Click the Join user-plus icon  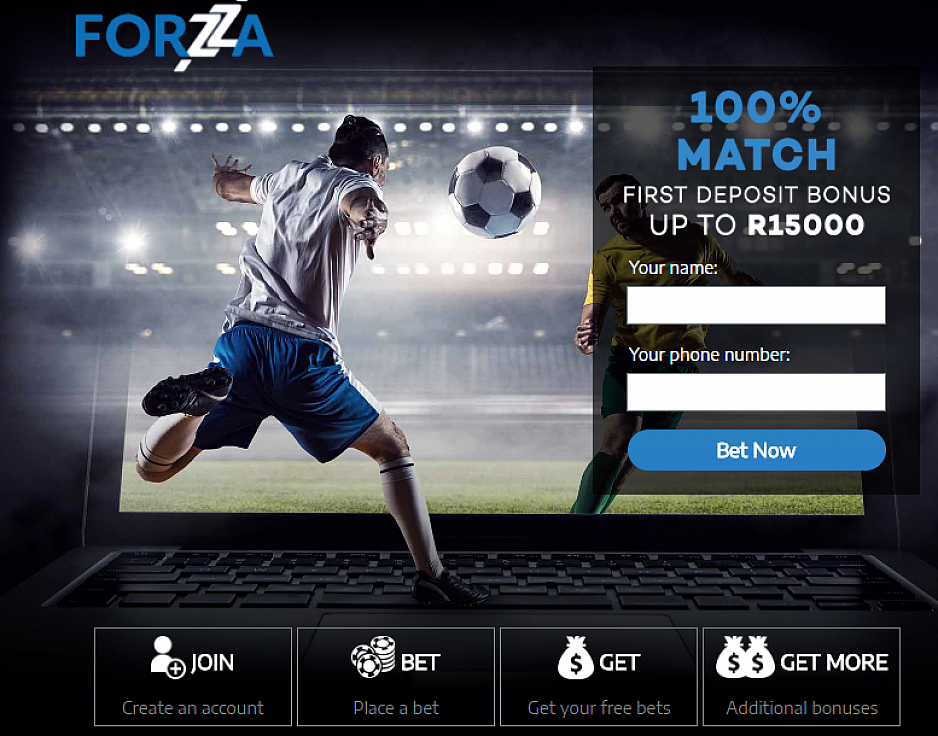(168, 657)
